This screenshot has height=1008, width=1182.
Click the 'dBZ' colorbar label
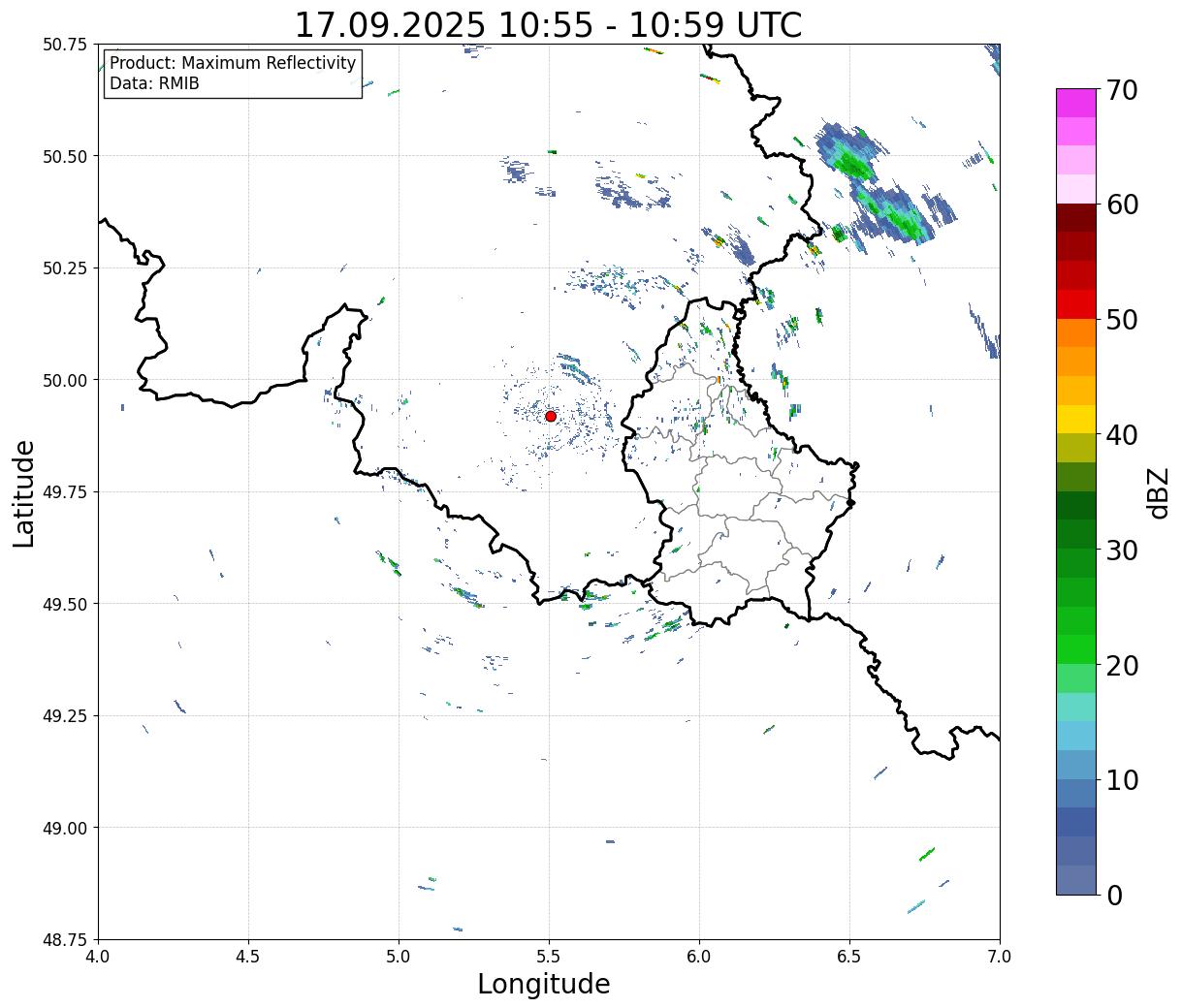[x=1159, y=491]
